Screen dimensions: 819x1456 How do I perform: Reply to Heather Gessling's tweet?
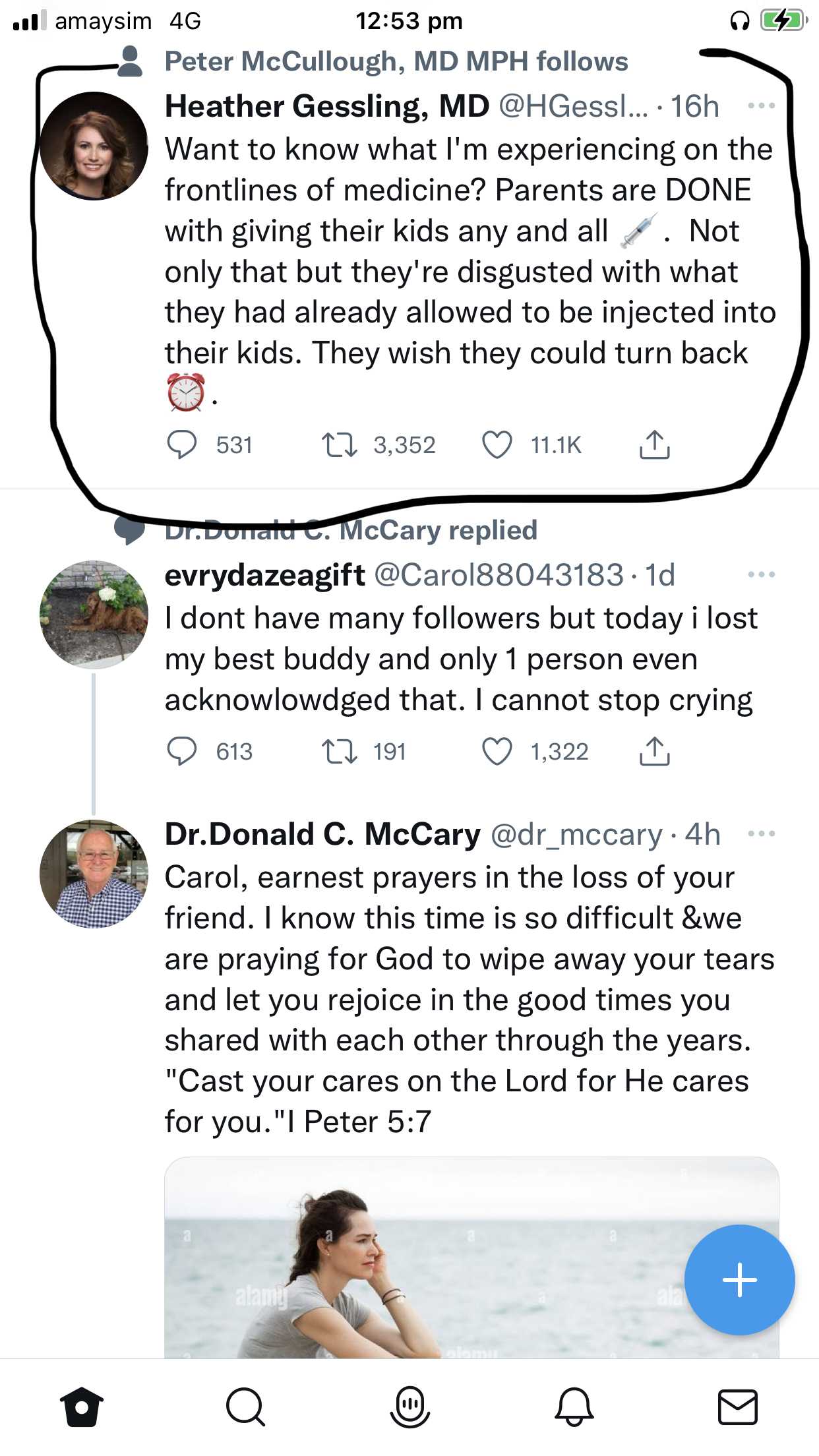(182, 445)
